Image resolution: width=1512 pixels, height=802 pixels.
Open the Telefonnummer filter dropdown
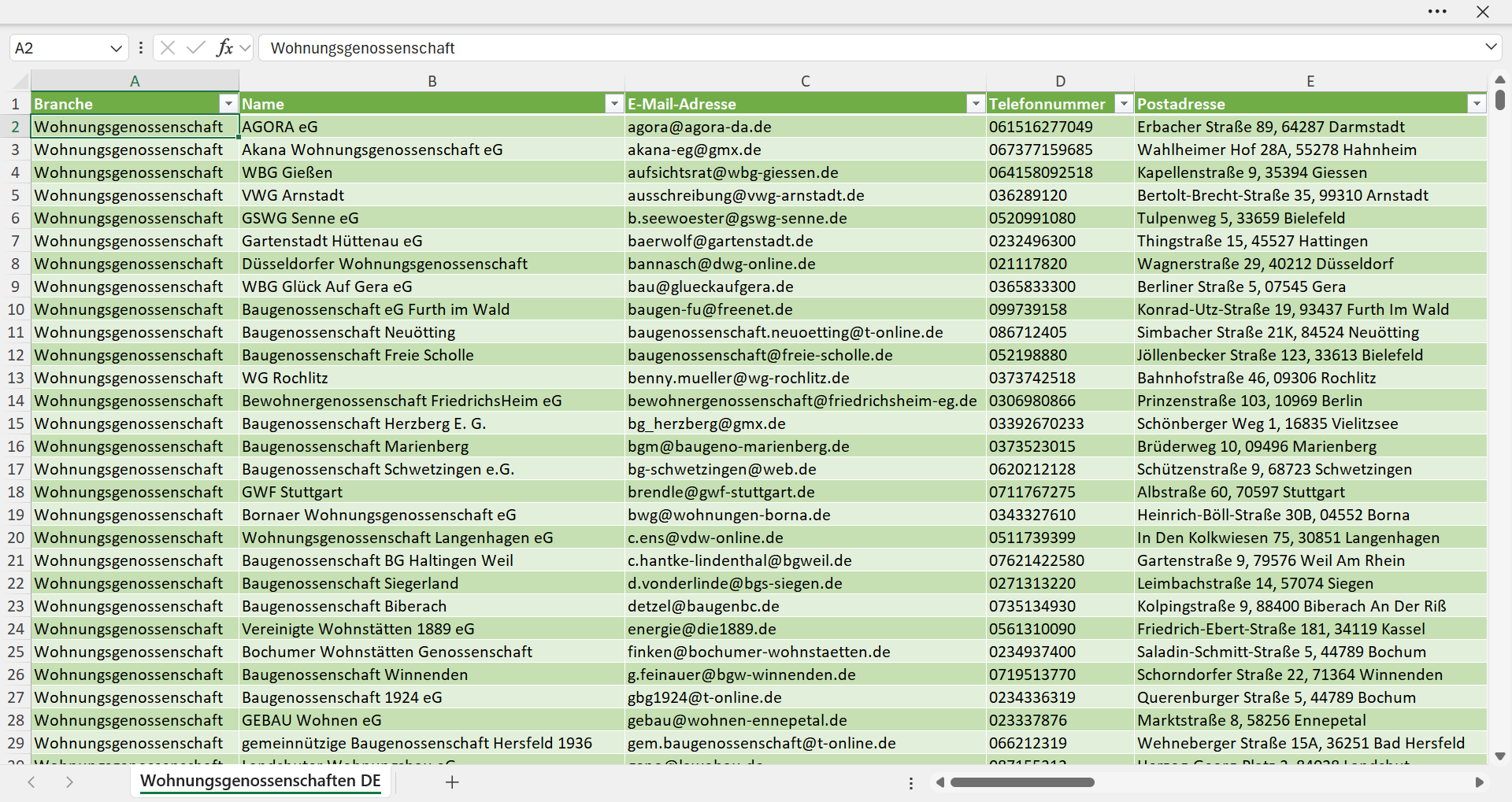(x=1124, y=104)
